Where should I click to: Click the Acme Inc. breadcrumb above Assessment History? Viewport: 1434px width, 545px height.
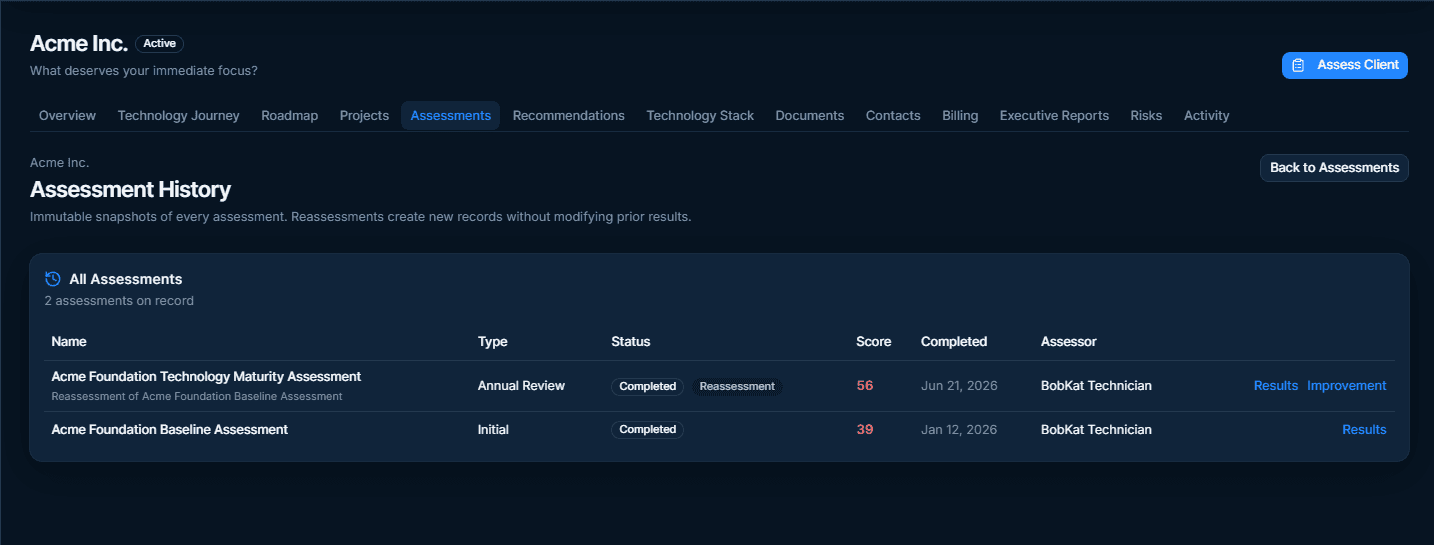pyautogui.click(x=60, y=162)
